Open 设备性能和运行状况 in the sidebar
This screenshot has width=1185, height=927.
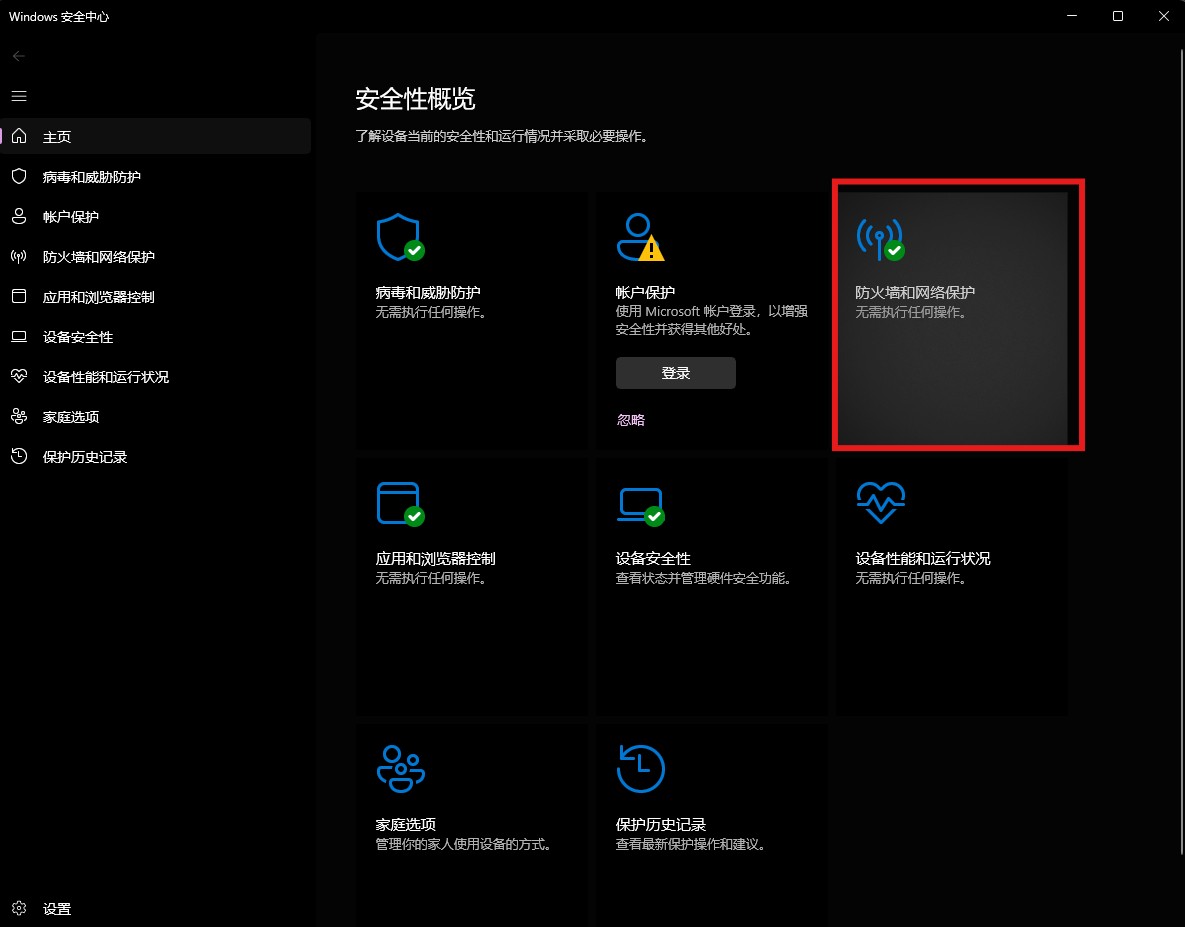[x=105, y=377]
